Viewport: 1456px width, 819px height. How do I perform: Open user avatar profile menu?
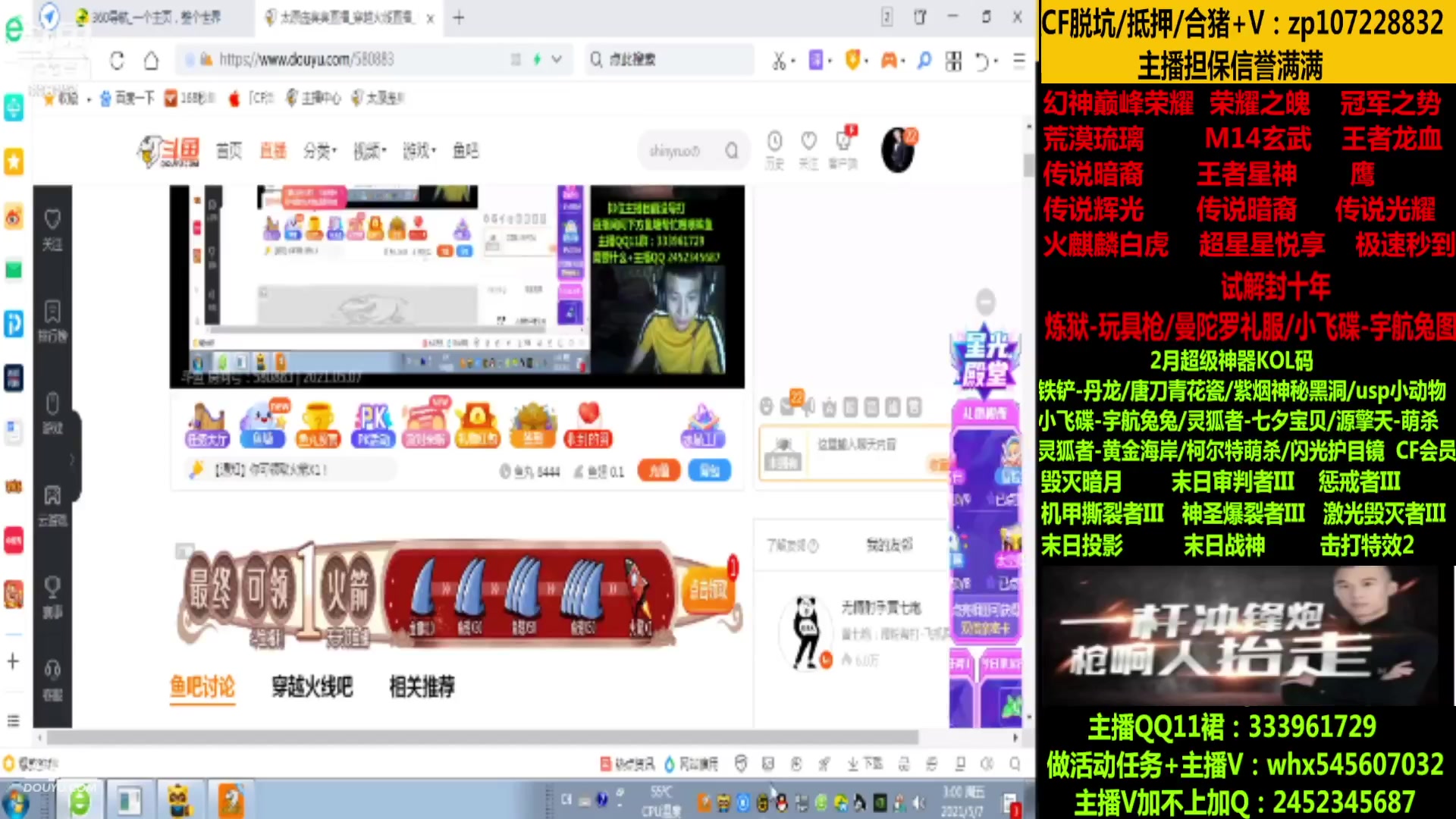click(899, 150)
